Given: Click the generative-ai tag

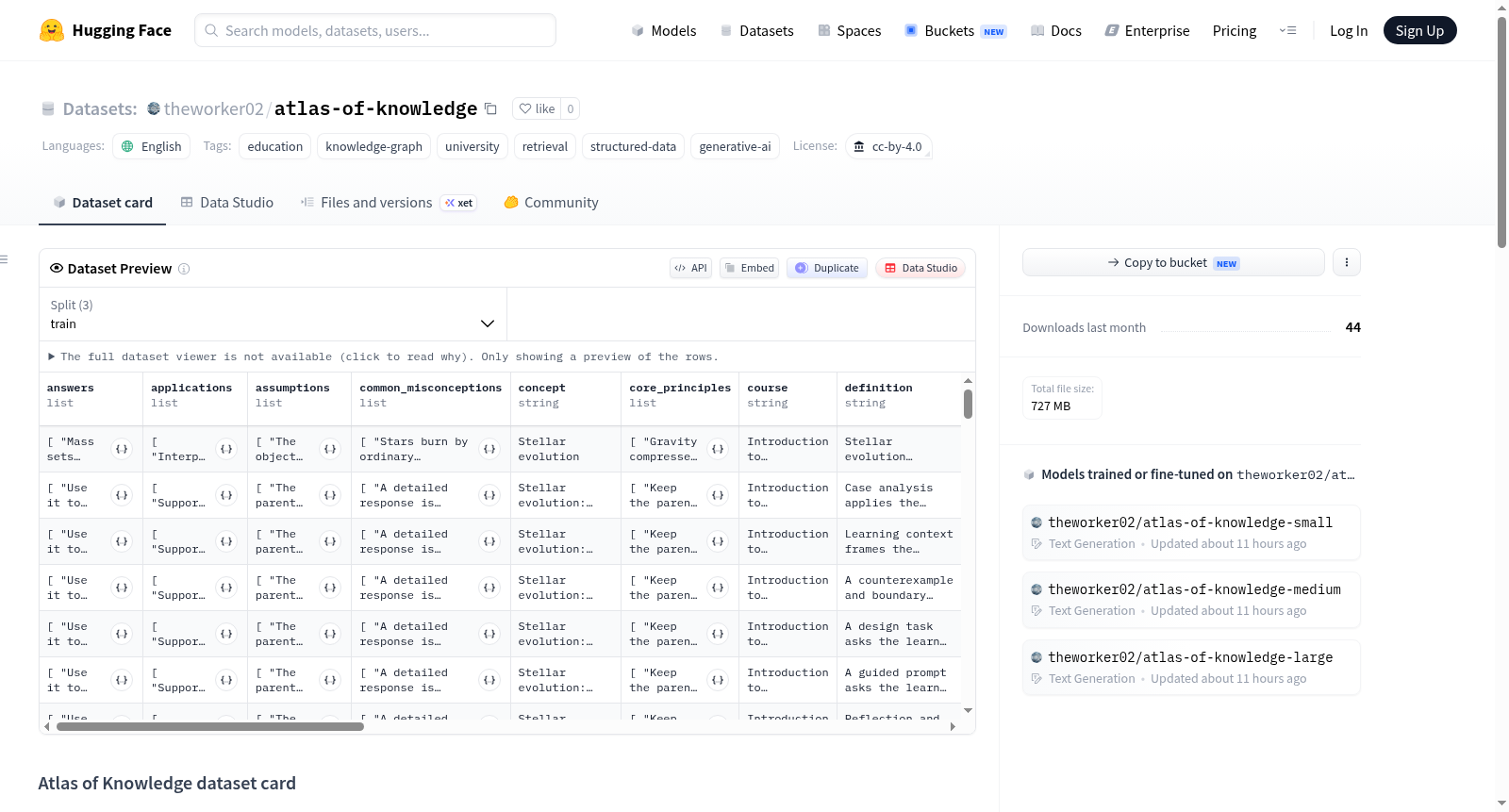Looking at the screenshot, I should coord(736,146).
